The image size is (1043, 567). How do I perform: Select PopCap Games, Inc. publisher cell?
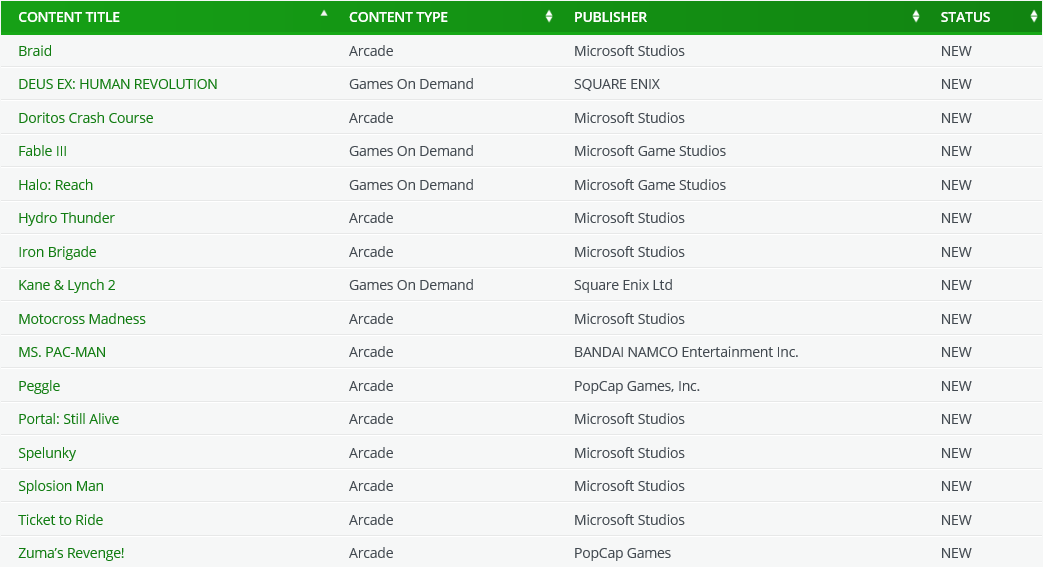pyautogui.click(x=637, y=386)
